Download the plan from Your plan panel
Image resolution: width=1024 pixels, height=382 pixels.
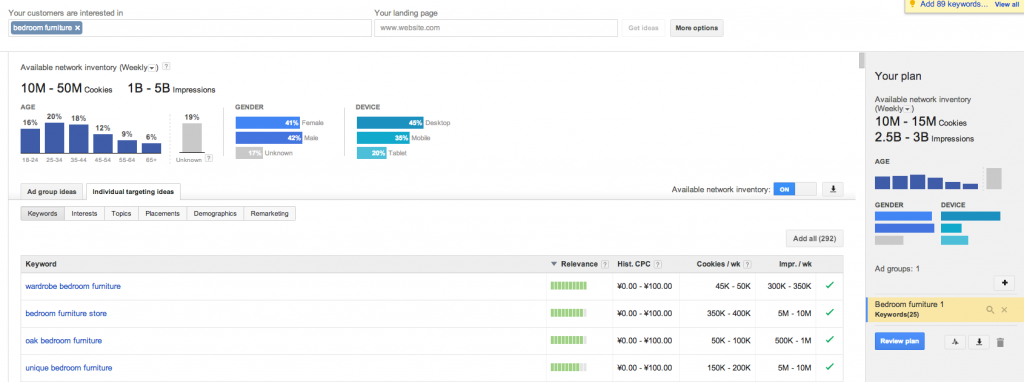coord(978,342)
